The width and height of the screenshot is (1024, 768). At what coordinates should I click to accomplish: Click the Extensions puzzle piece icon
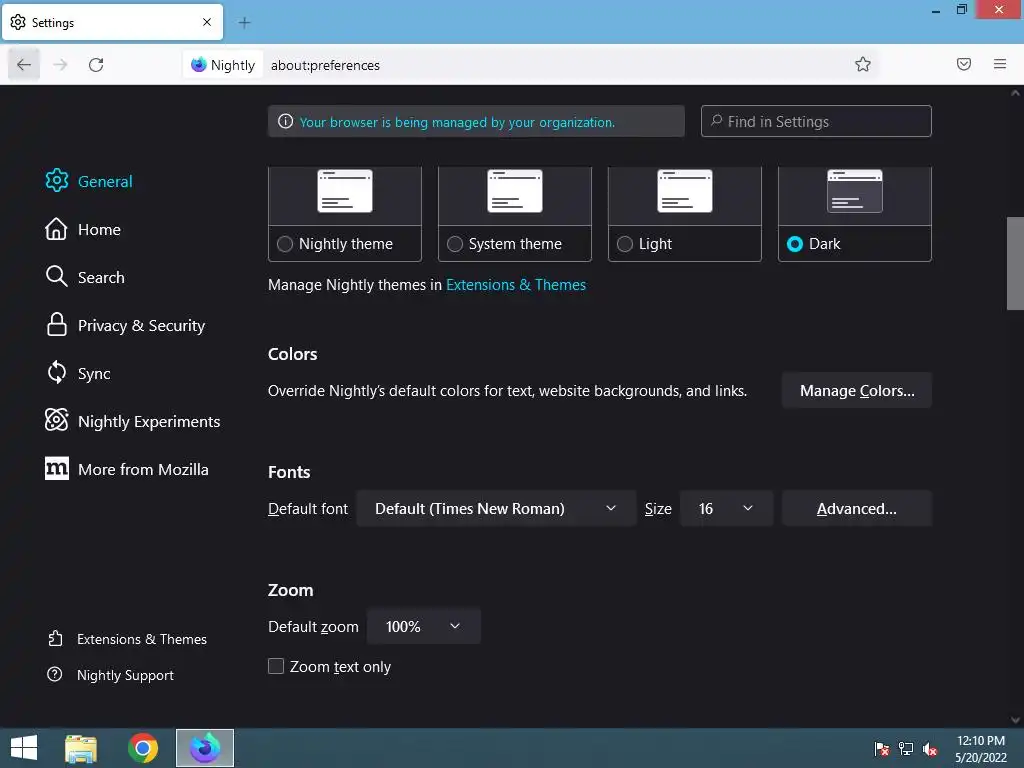(56, 638)
